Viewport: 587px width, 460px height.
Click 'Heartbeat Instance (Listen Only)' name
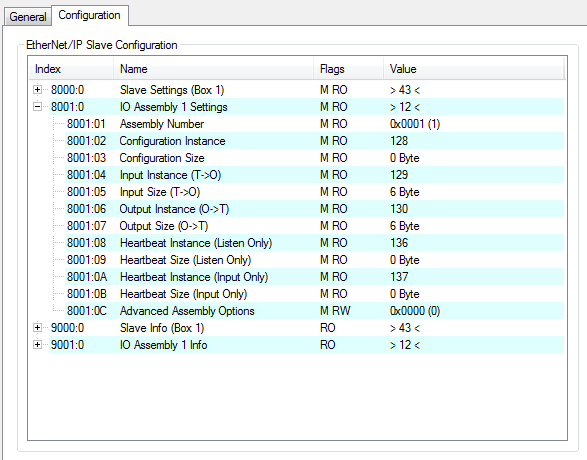[x=196, y=243]
